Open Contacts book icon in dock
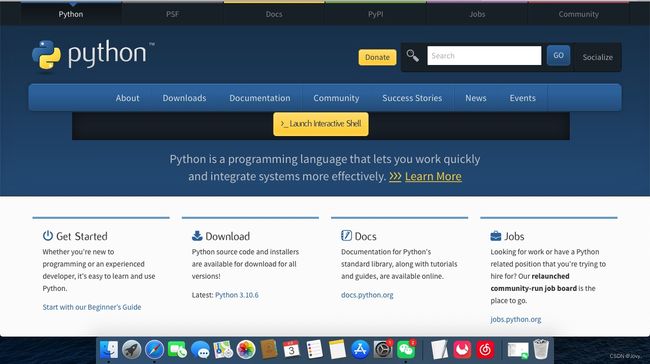Viewport: 650px width, 364px height. click(269, 349)
